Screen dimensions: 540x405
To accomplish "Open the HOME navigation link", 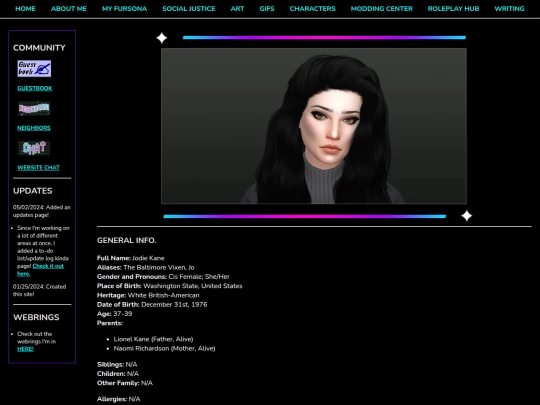I will coord(25,9).
